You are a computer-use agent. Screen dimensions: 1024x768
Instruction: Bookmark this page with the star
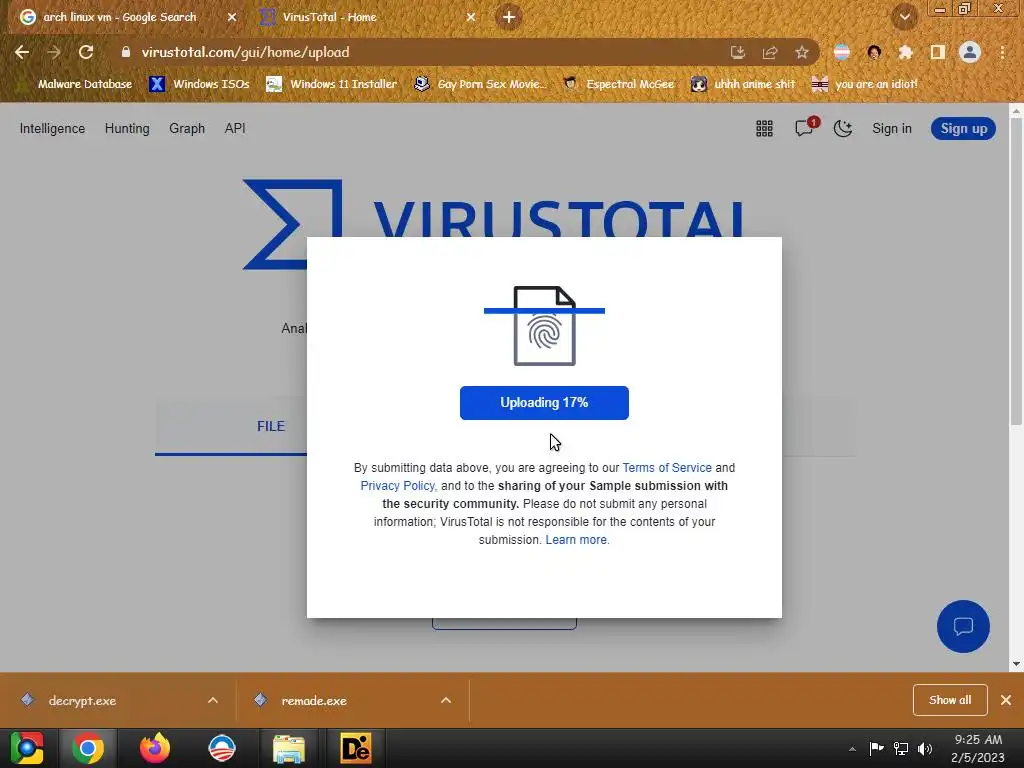click(x=802, y=52)
